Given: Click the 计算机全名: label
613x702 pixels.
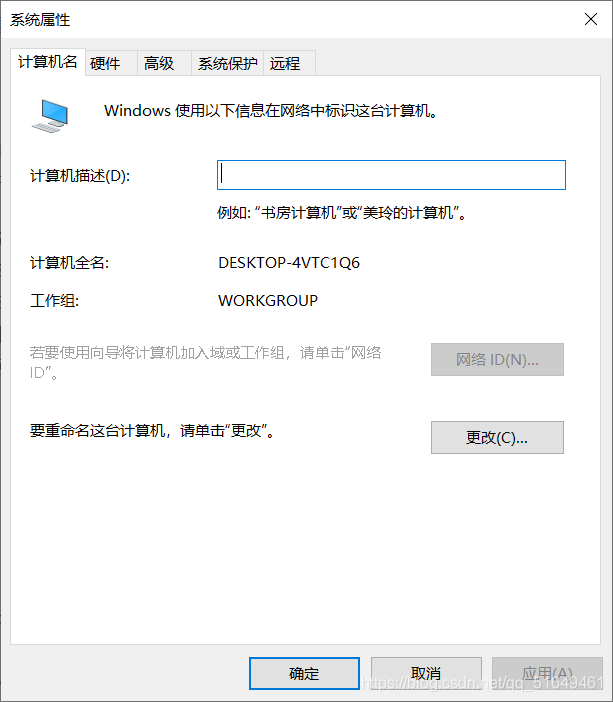Looking at the screenshot, I should [69, 263].
